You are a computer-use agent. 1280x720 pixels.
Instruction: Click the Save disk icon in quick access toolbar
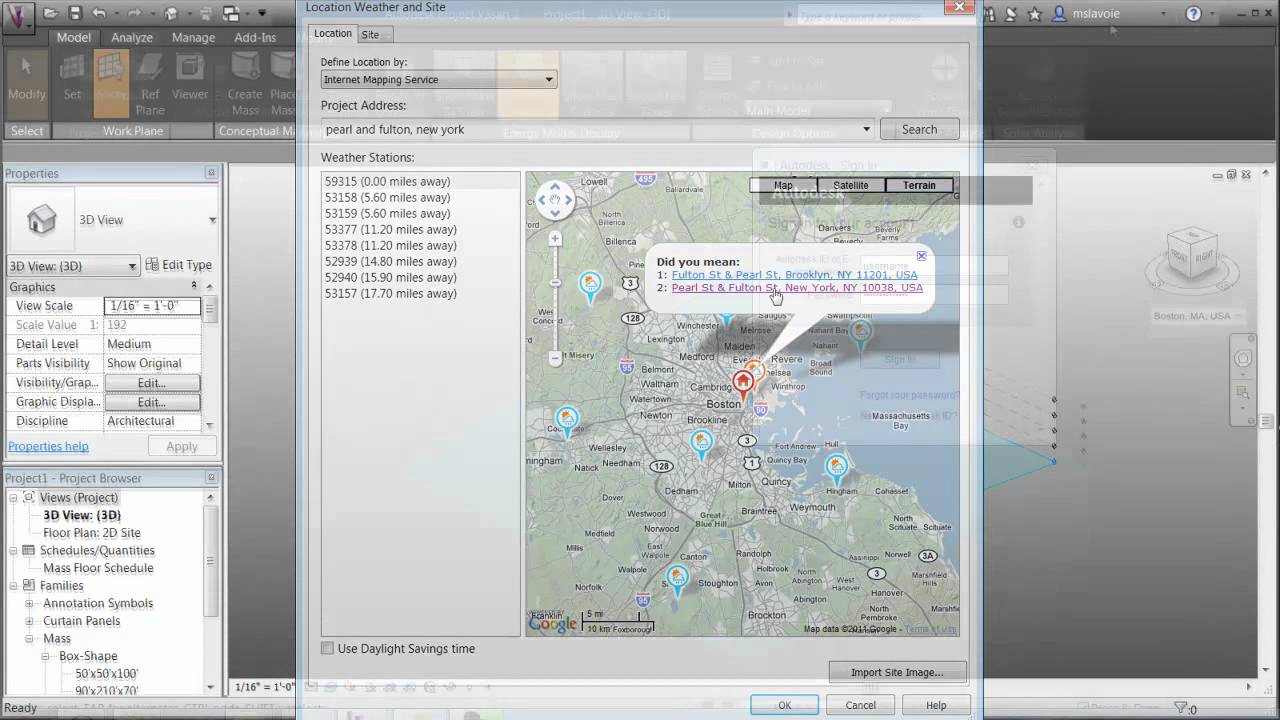[74, 14]
